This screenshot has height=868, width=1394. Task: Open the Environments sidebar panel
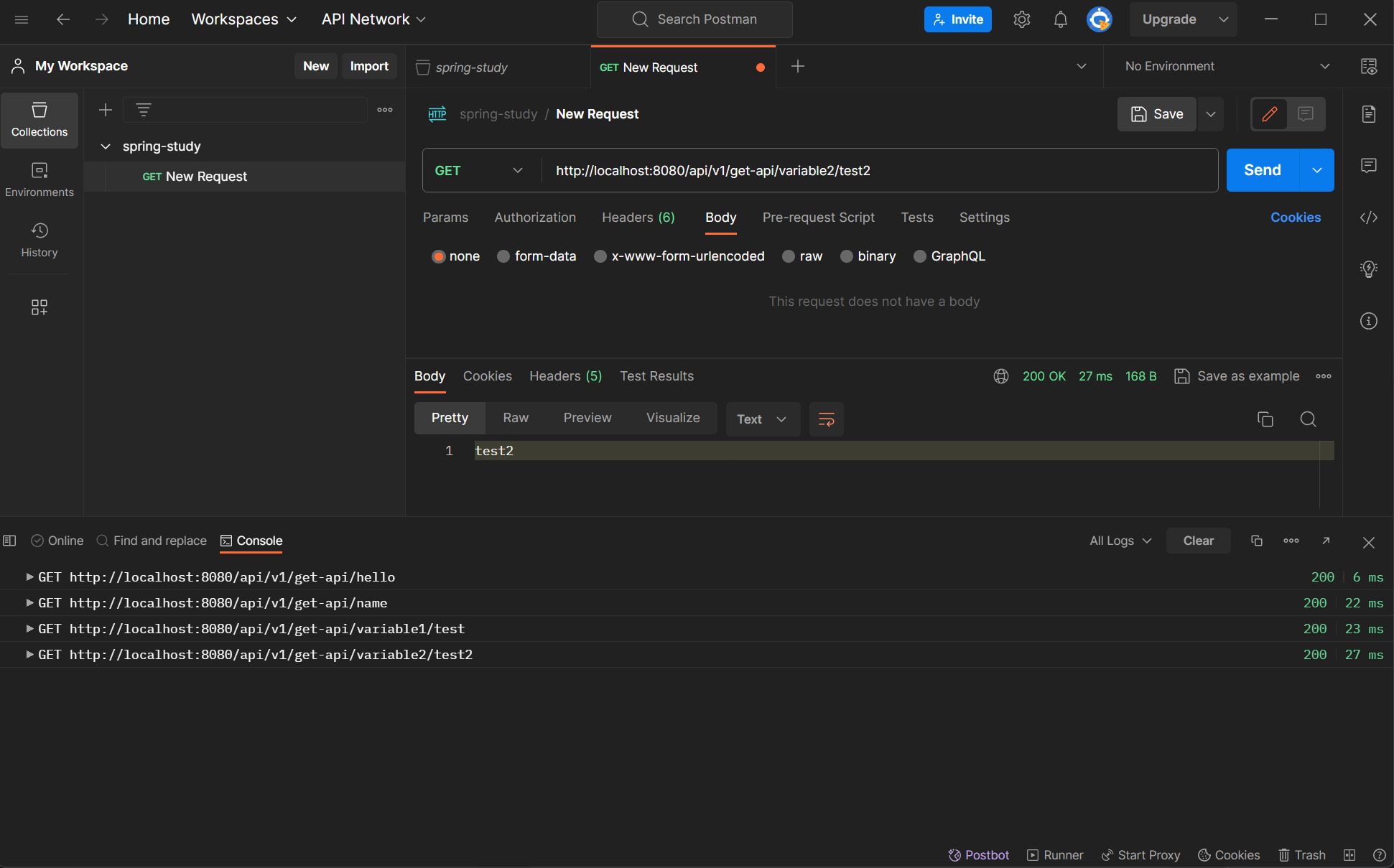40,179
